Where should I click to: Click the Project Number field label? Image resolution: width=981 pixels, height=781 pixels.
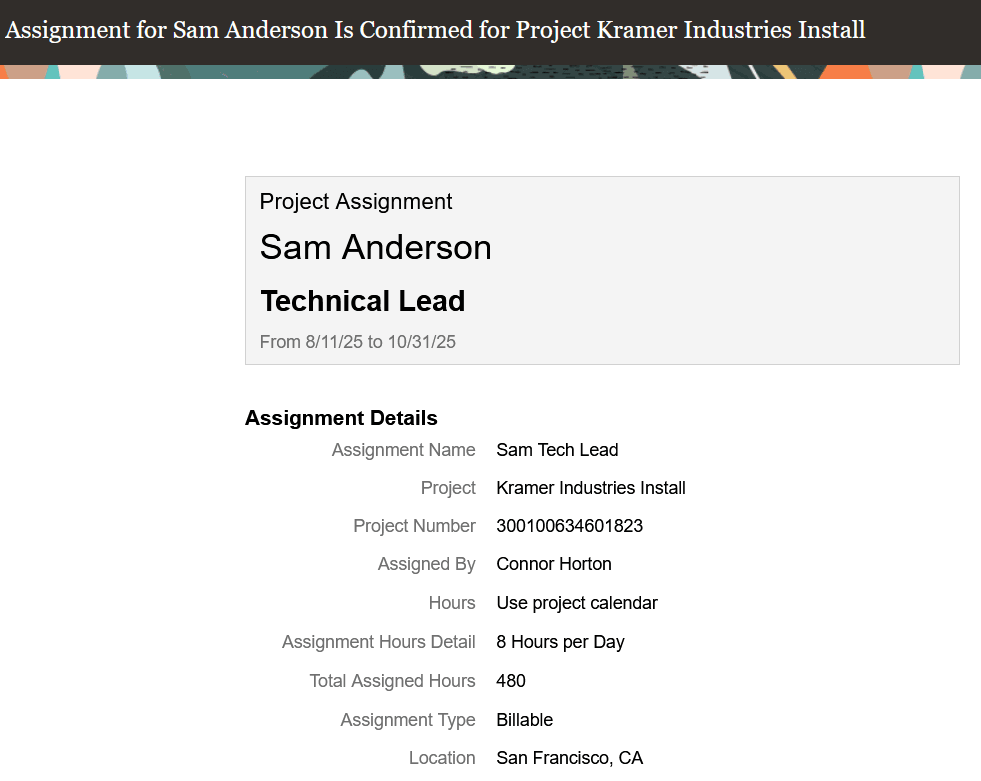coord(414,526)
